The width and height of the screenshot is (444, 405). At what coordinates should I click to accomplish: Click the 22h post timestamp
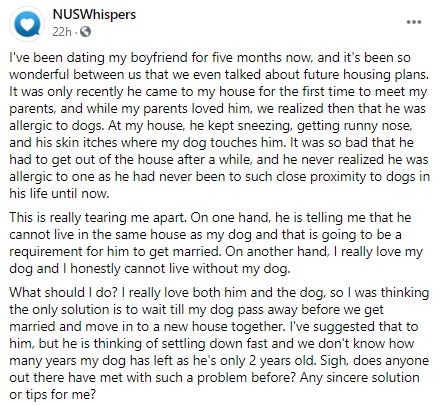point(62,32)
